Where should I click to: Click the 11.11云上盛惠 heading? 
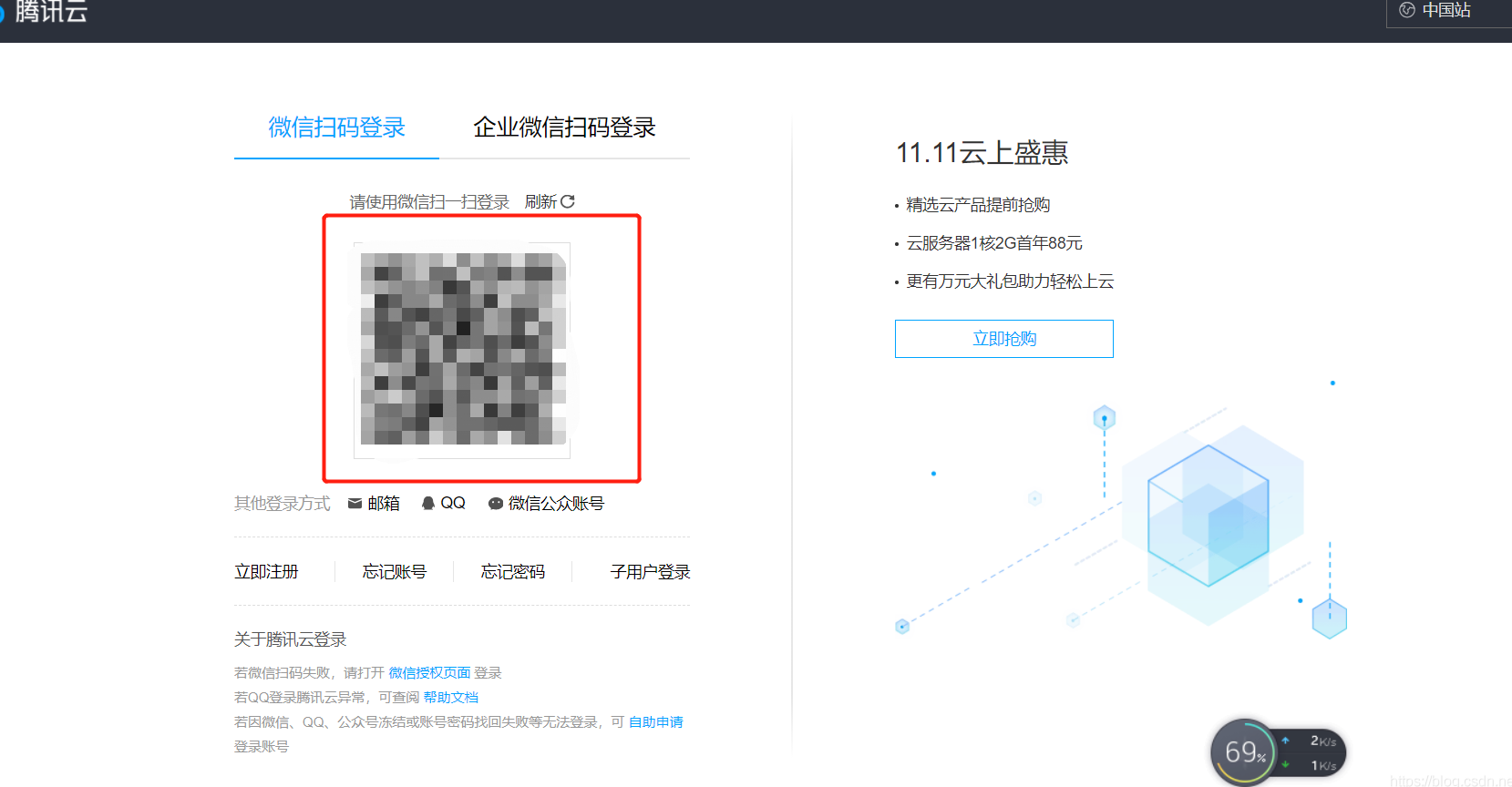point(982,152)
